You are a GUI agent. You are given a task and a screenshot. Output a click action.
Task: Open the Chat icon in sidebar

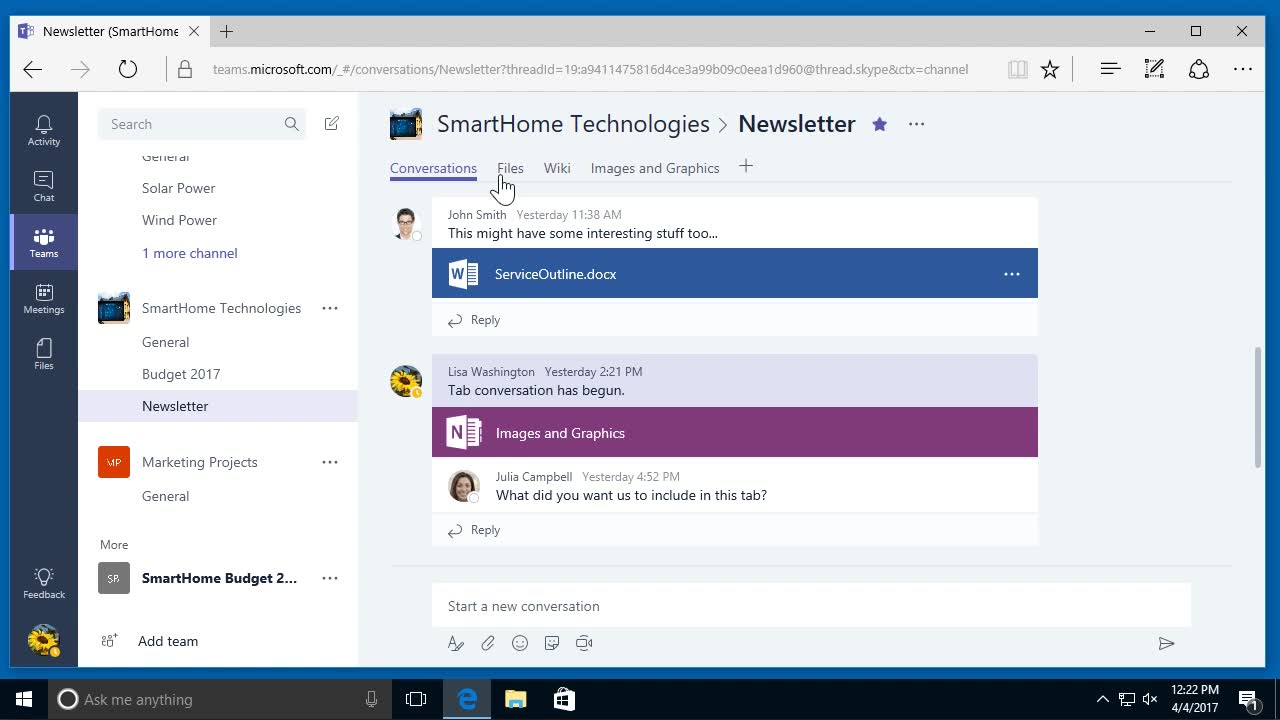44,186
